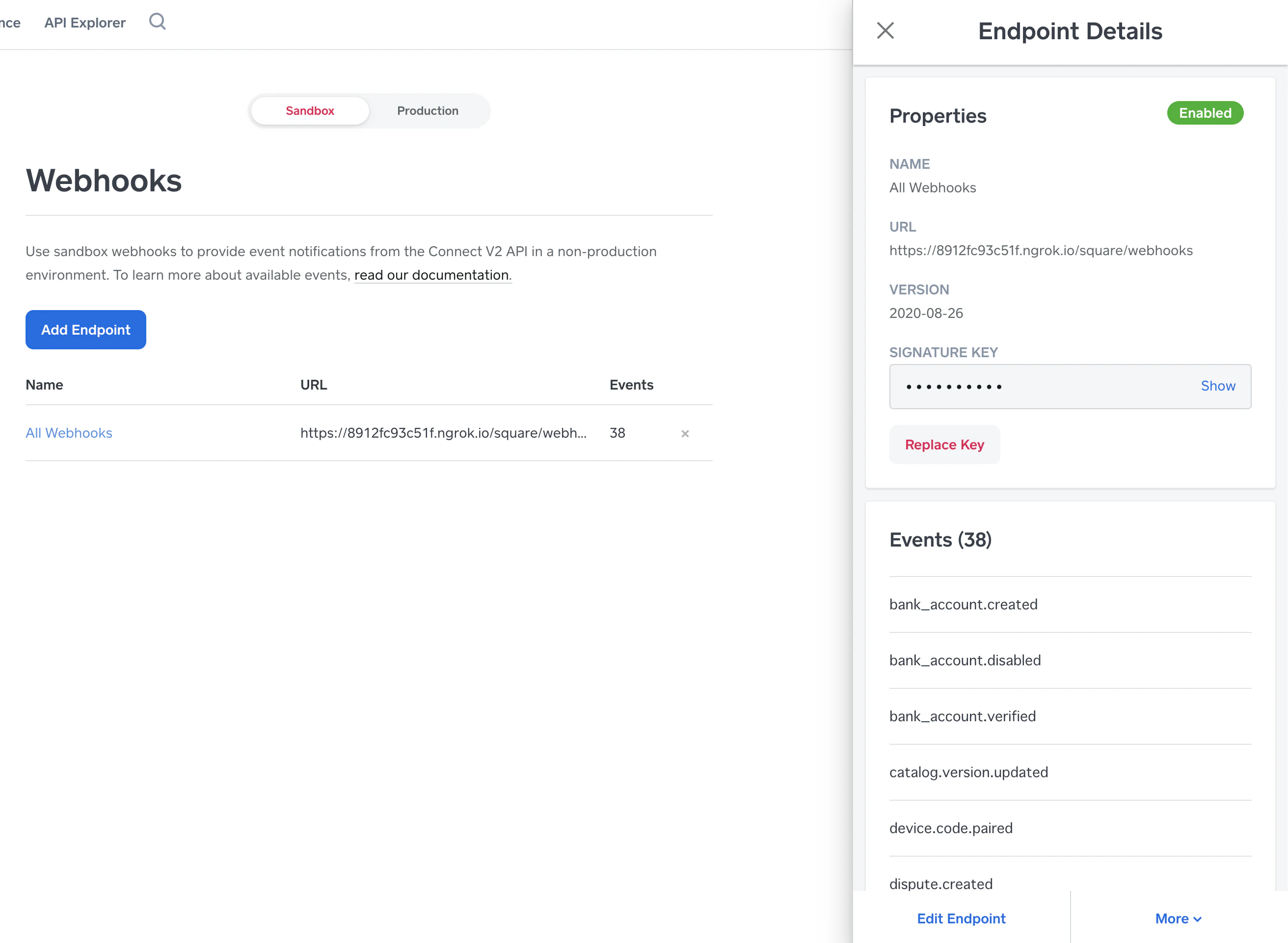1288x943 pixels.
Task: Click the Events (38) section heading
Action: tap(940, 540)
